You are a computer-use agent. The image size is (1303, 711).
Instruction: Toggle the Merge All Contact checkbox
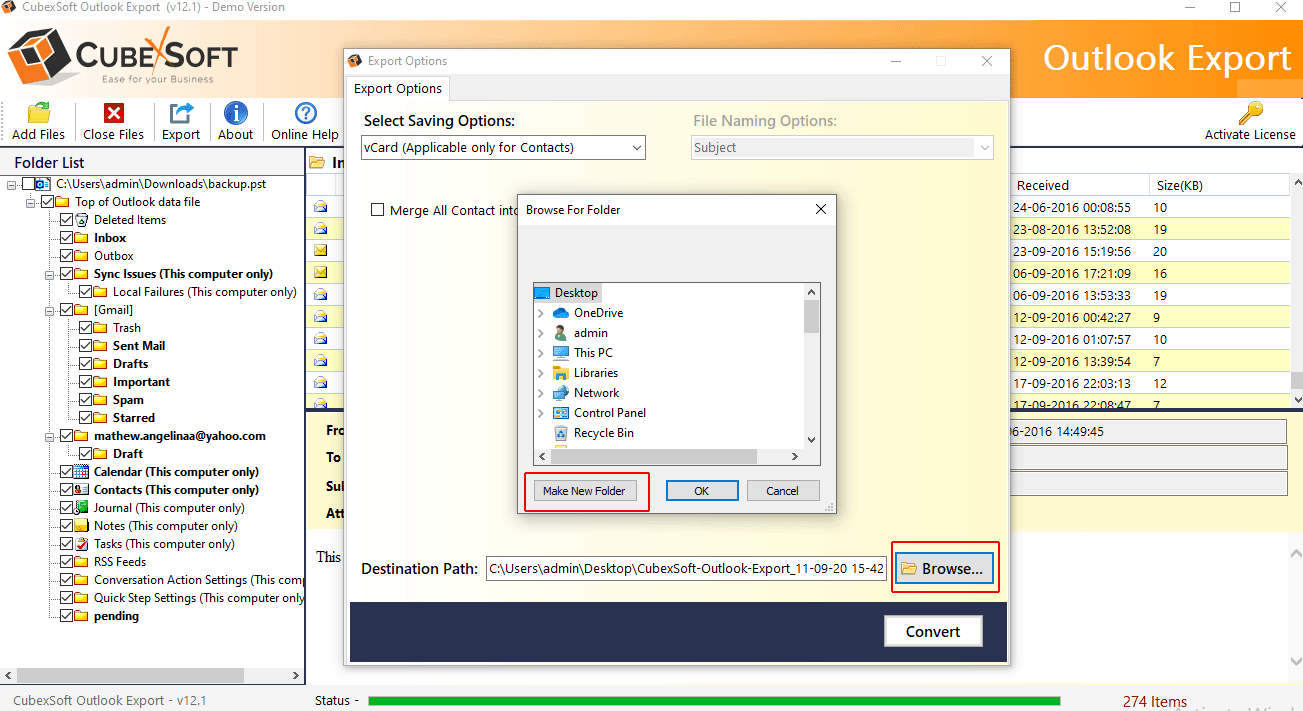coord(378,210)
